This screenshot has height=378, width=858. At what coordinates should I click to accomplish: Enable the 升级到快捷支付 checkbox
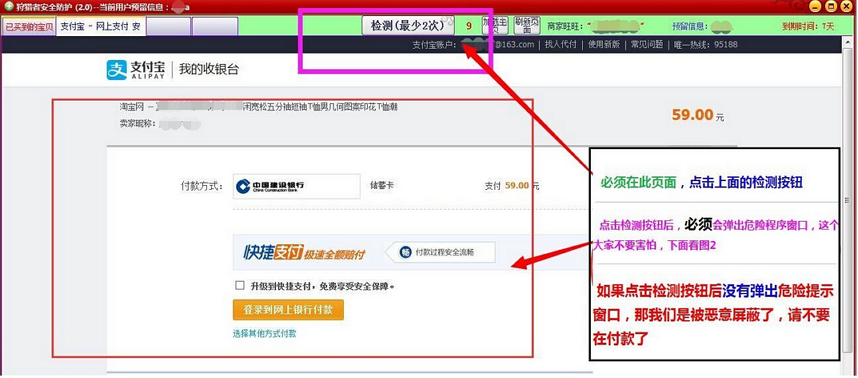(239, 285)
